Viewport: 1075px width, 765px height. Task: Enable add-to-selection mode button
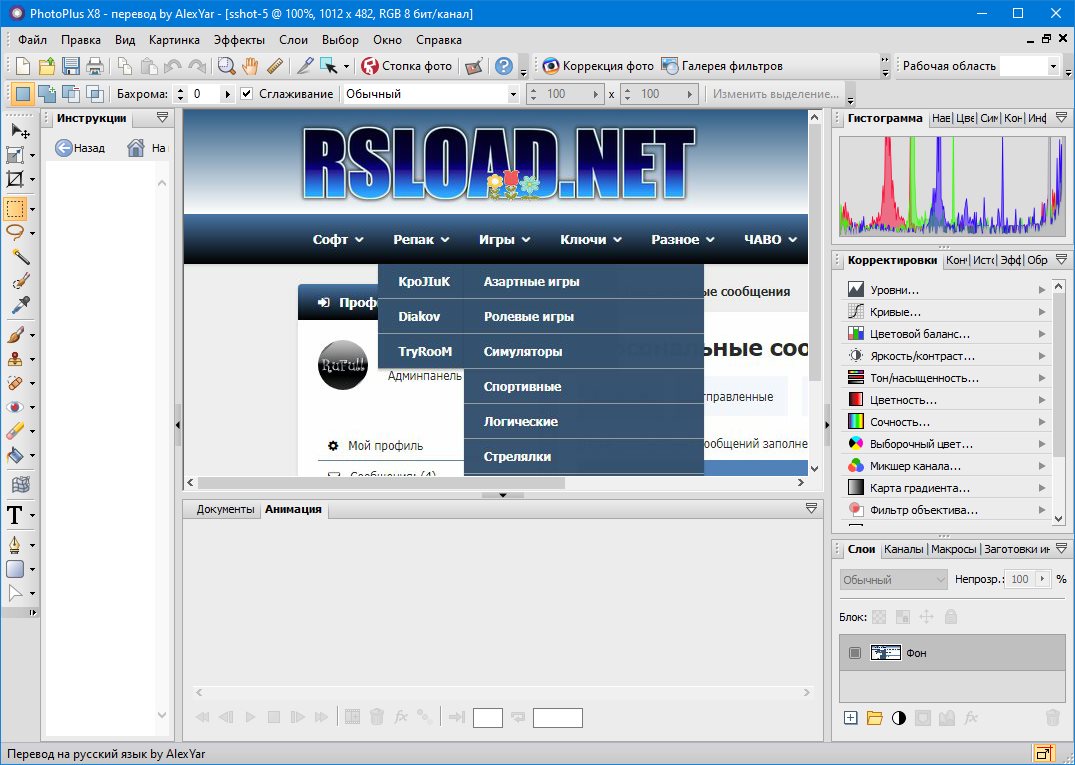[x=47, y=94]
